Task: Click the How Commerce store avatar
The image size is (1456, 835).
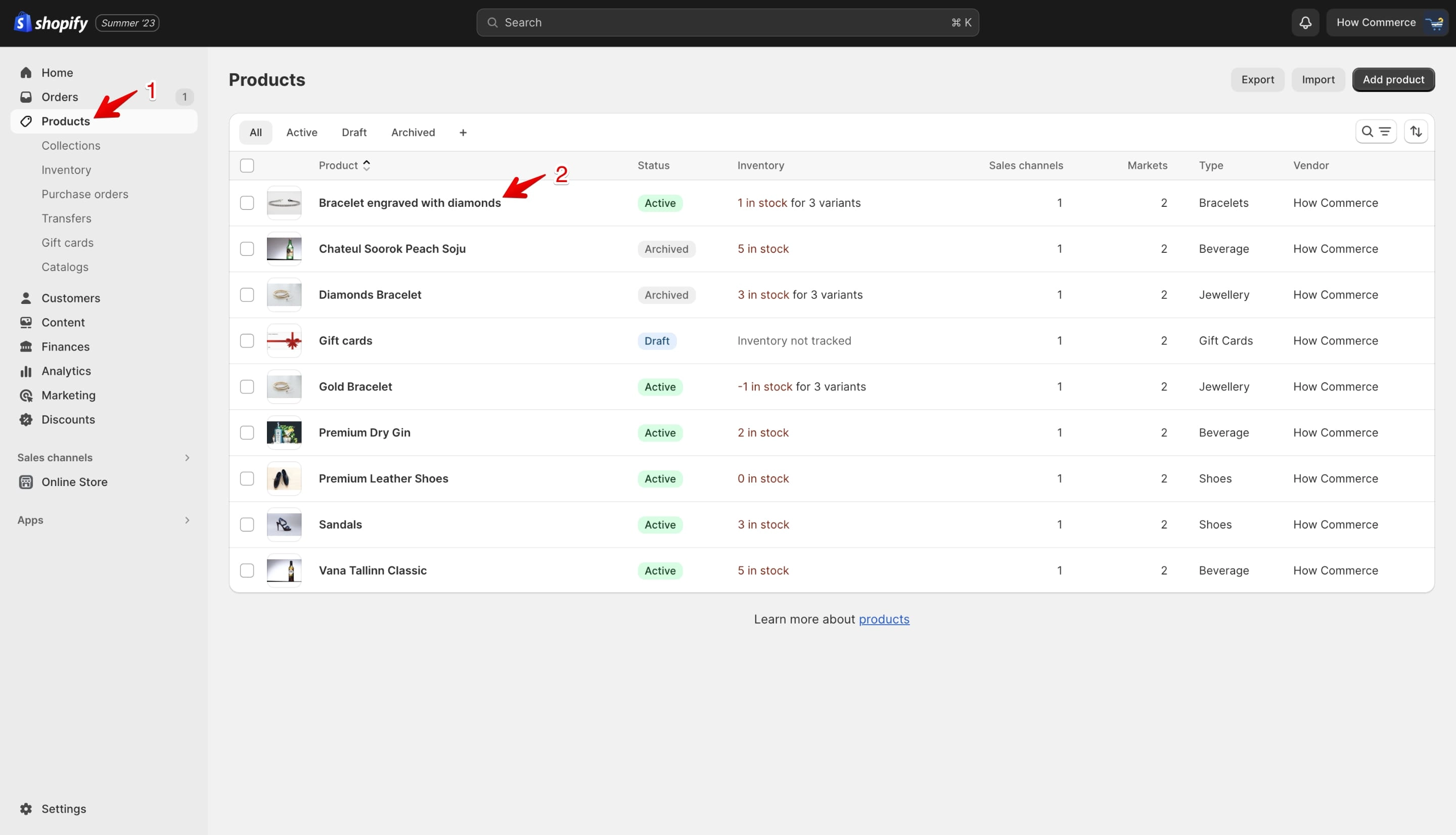Action: [1434, 22]
